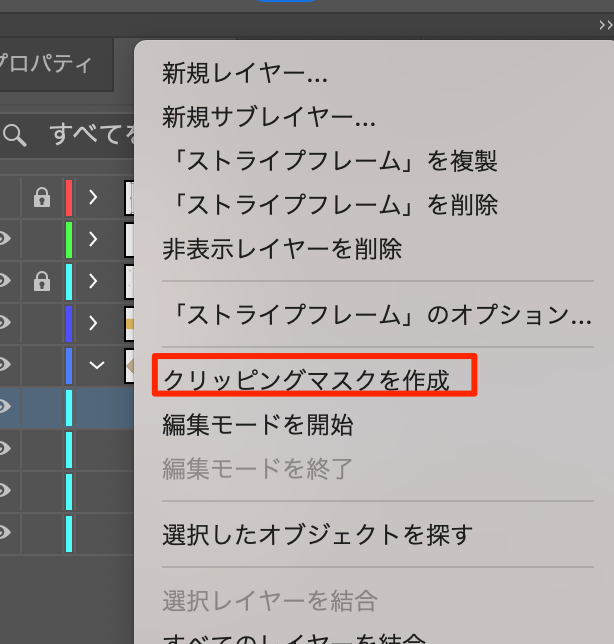The height and width of the screenshot is (644, 614).
Task: Expand the red-colored top layer
Action: coord(93,198)
